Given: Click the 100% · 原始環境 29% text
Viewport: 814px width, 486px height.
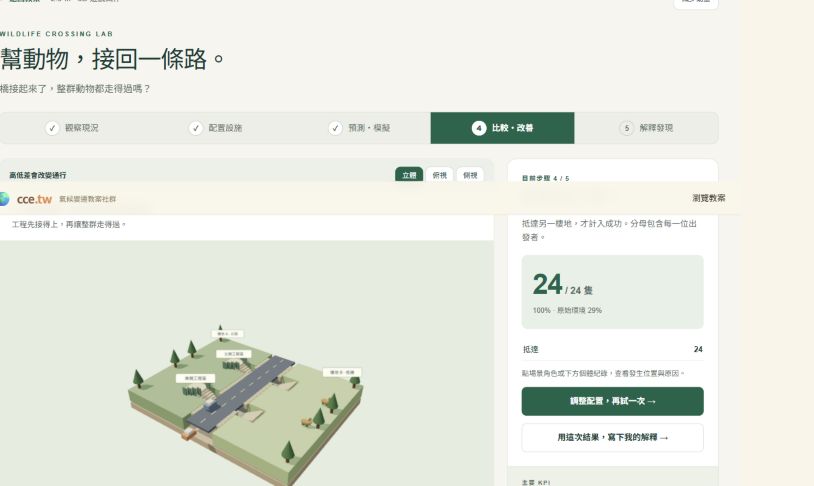Looking at the screenshot, I should coord(567,310).
